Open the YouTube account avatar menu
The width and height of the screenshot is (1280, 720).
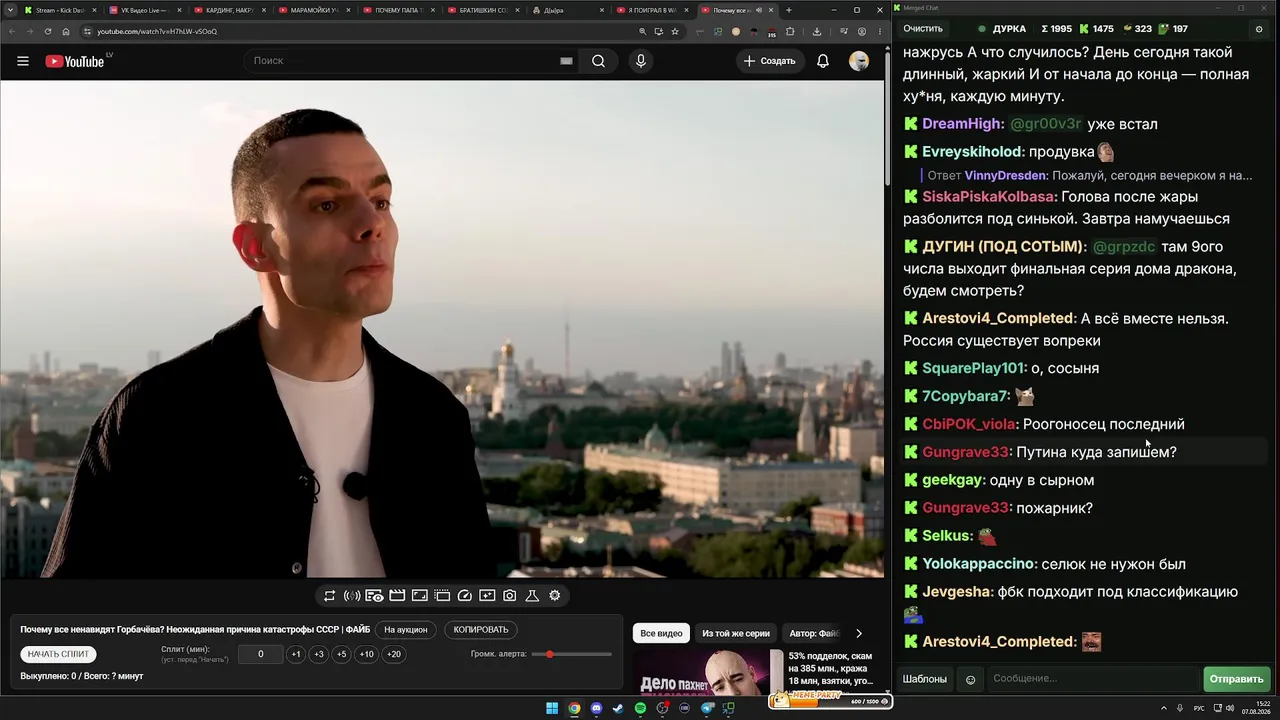click(859, 61)
